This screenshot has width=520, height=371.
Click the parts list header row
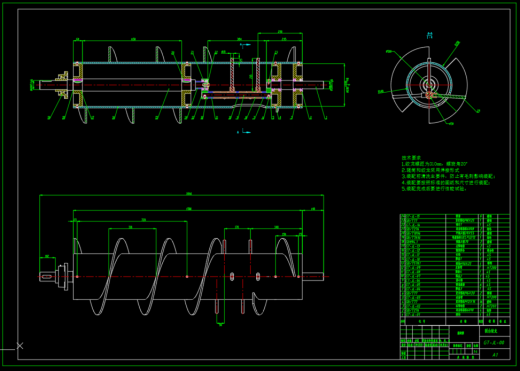455,321
